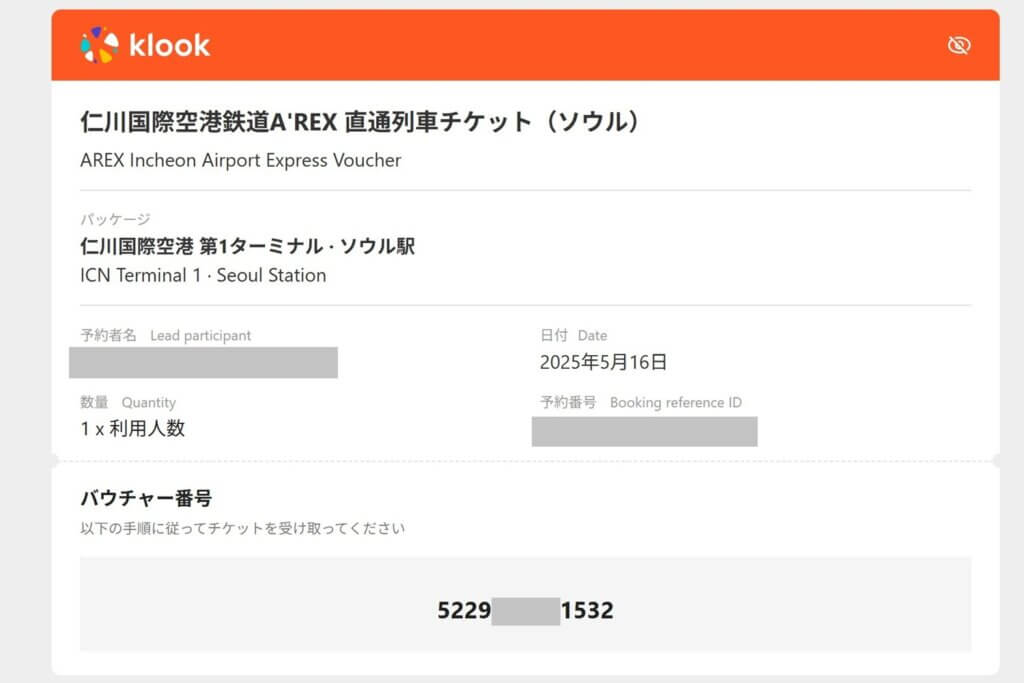Viewport: 1024px width, 683px height.
Task: Click the Booking reference ID label
Action: [675, 403]
